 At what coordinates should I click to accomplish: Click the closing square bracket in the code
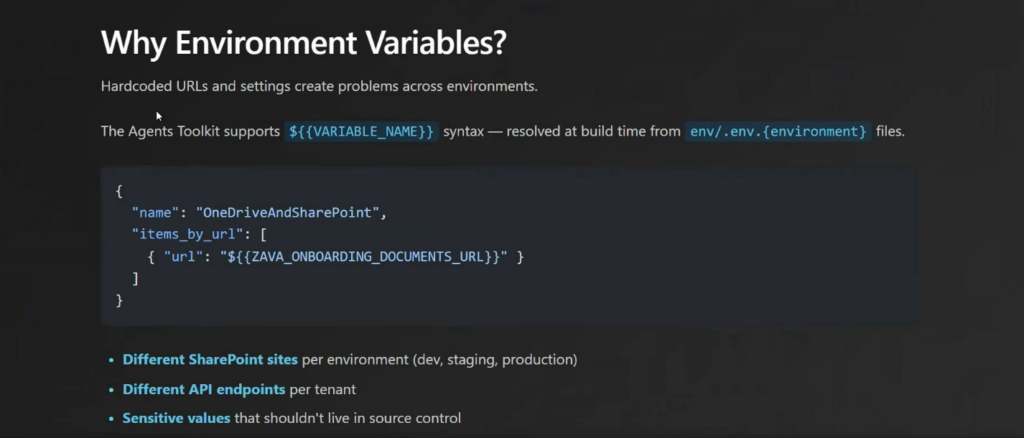(136, 278)
